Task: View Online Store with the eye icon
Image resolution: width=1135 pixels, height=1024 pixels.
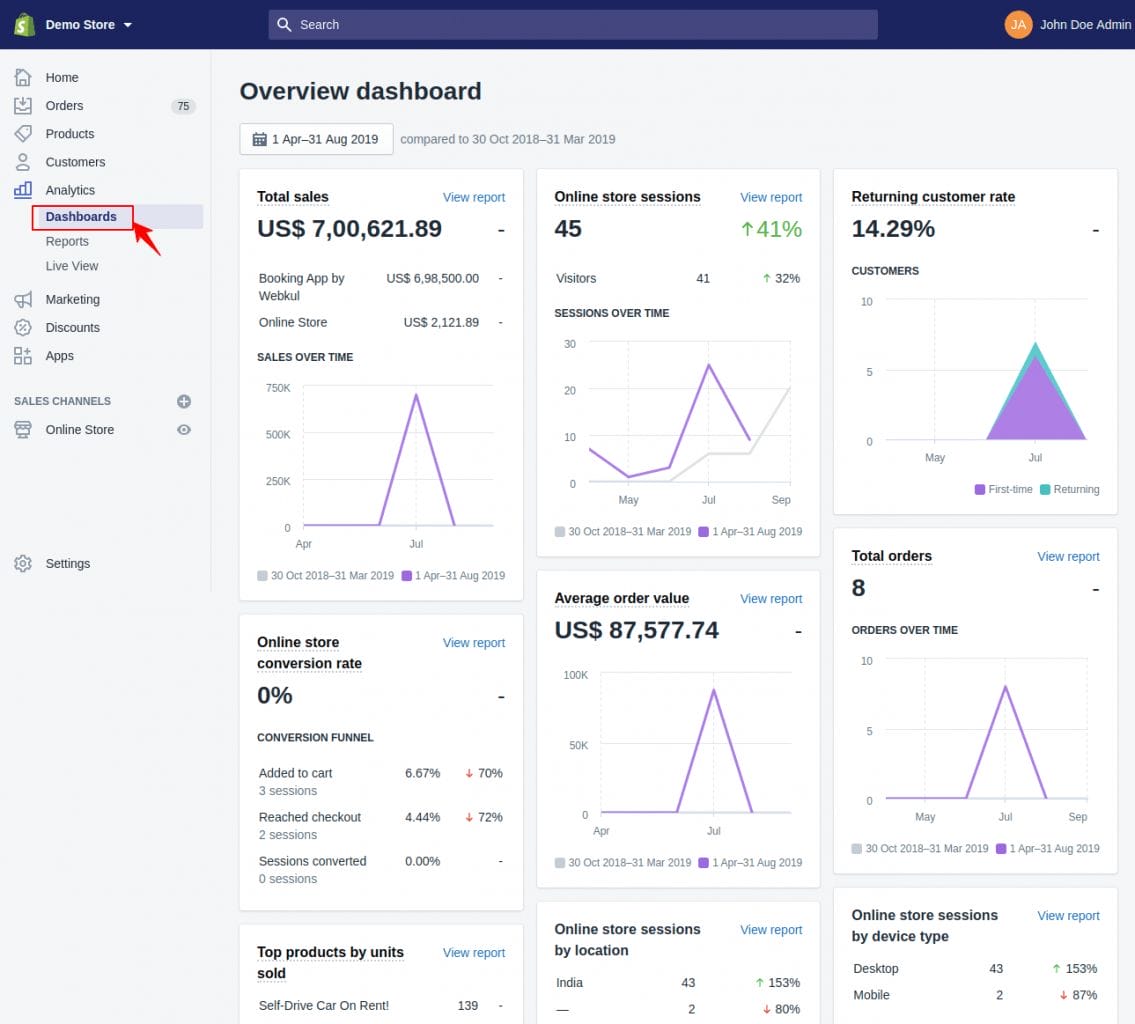Action: pyautogui.click(x=184, y=429)
